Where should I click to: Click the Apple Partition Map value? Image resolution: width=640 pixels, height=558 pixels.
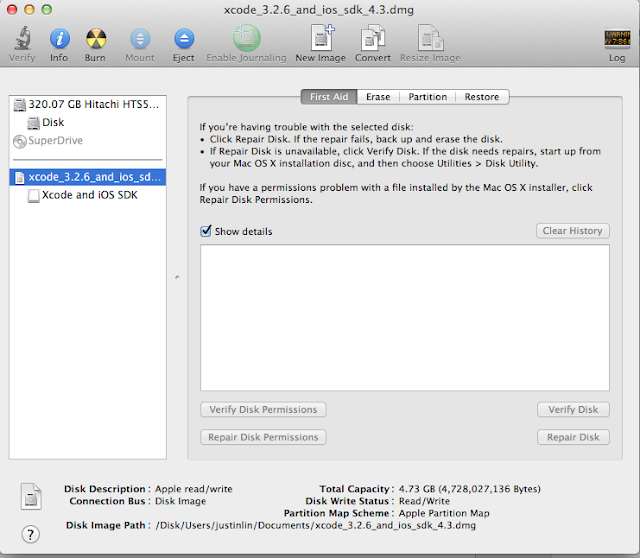pyautogui.click(x=444, y=513)
